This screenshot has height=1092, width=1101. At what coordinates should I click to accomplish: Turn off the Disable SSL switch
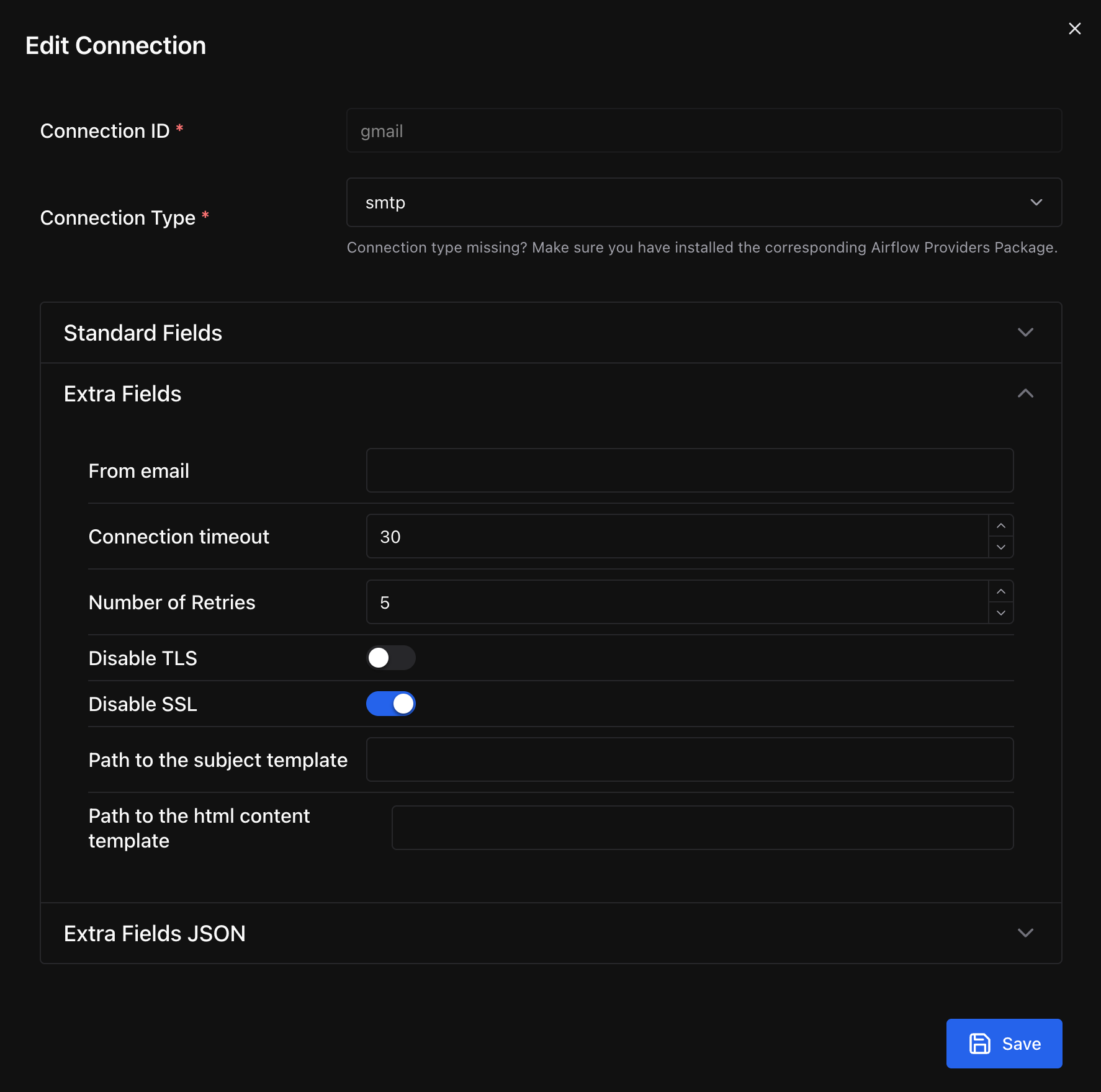click(390, 704)
